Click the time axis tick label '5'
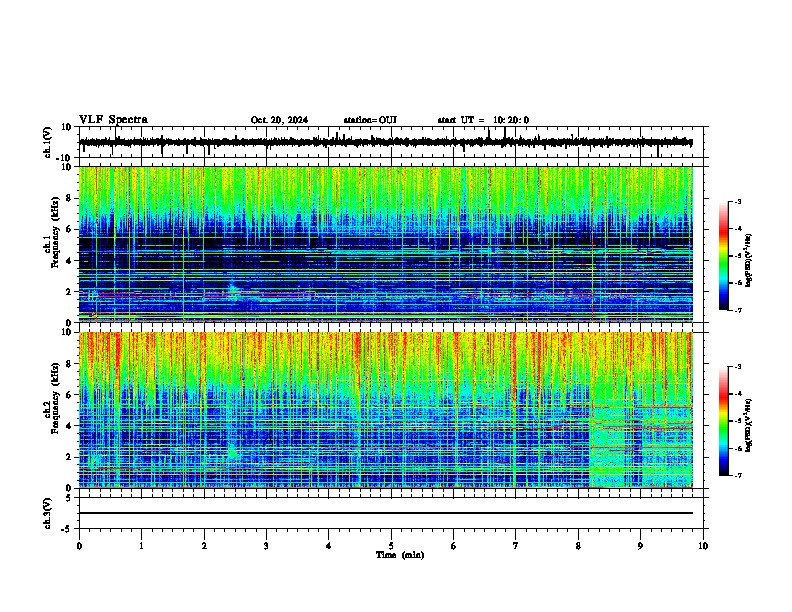 (x=391, y=546)
